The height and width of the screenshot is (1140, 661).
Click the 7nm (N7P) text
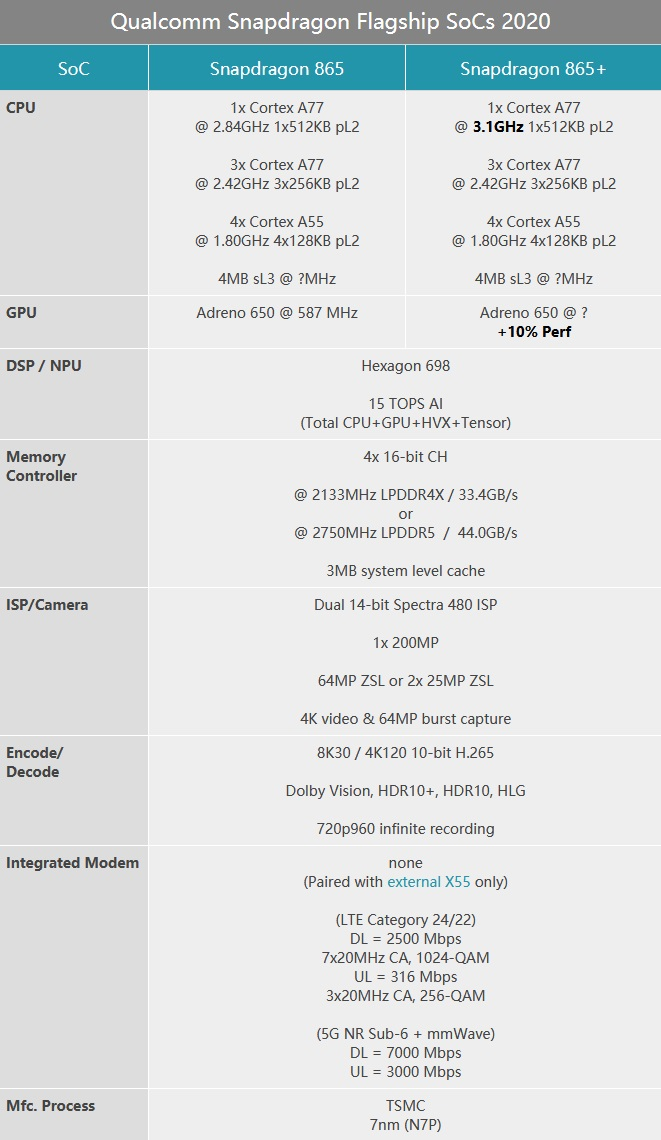point(405,1125)
